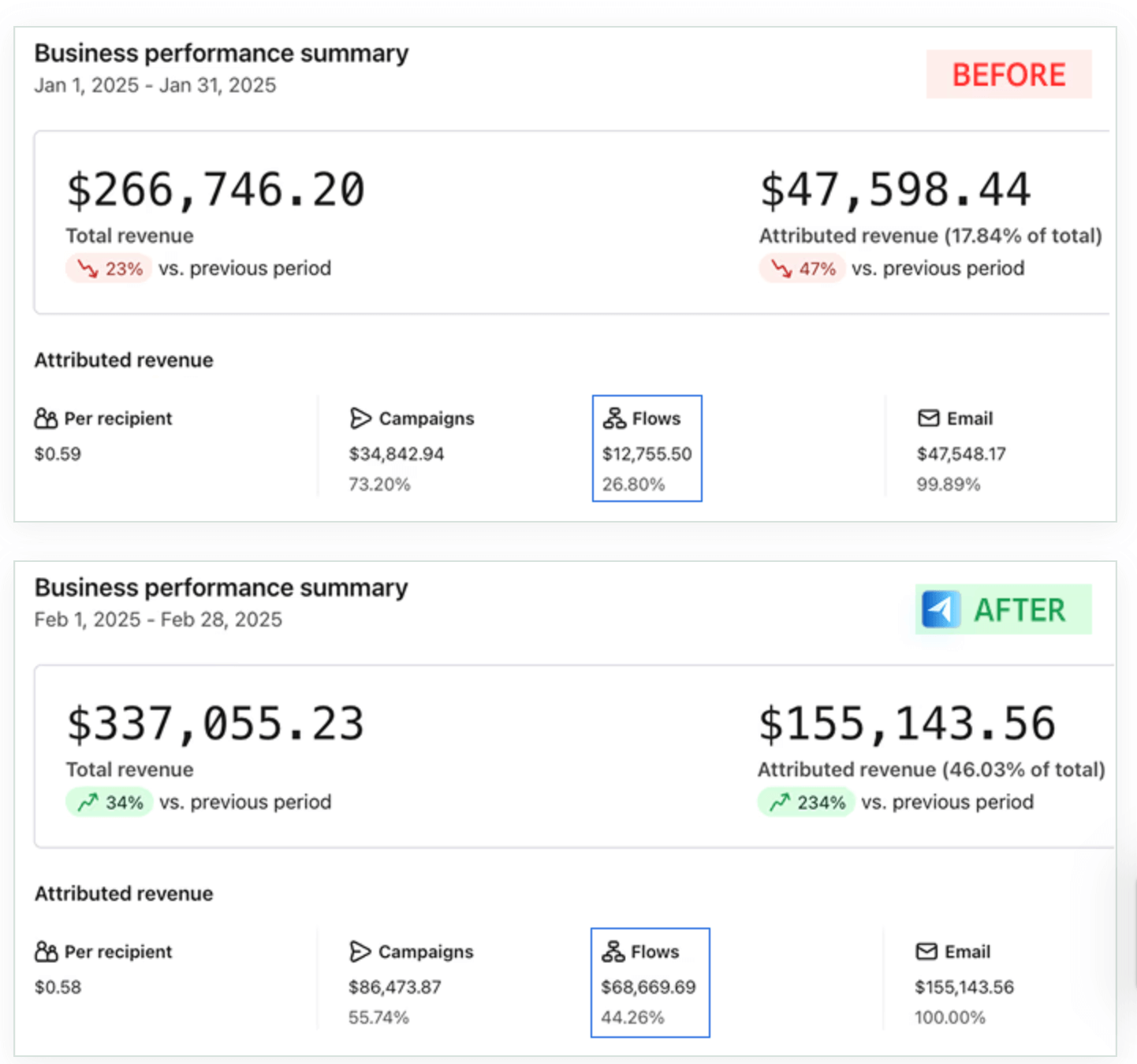
Task: Click the Per recipient icon in February summary
Action: [x=46, y=952]
